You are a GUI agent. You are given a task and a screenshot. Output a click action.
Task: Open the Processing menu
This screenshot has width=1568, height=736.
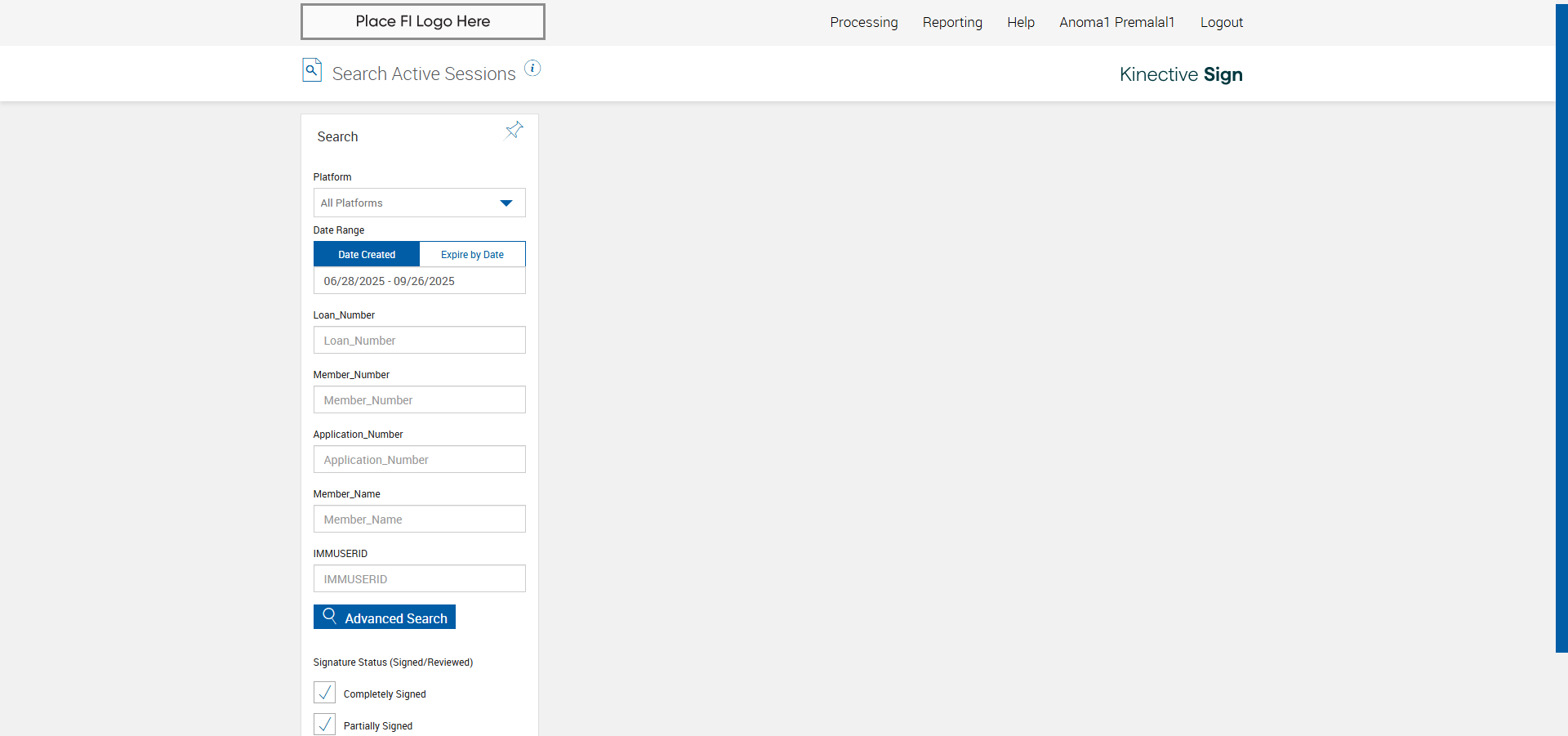point(864,23)
